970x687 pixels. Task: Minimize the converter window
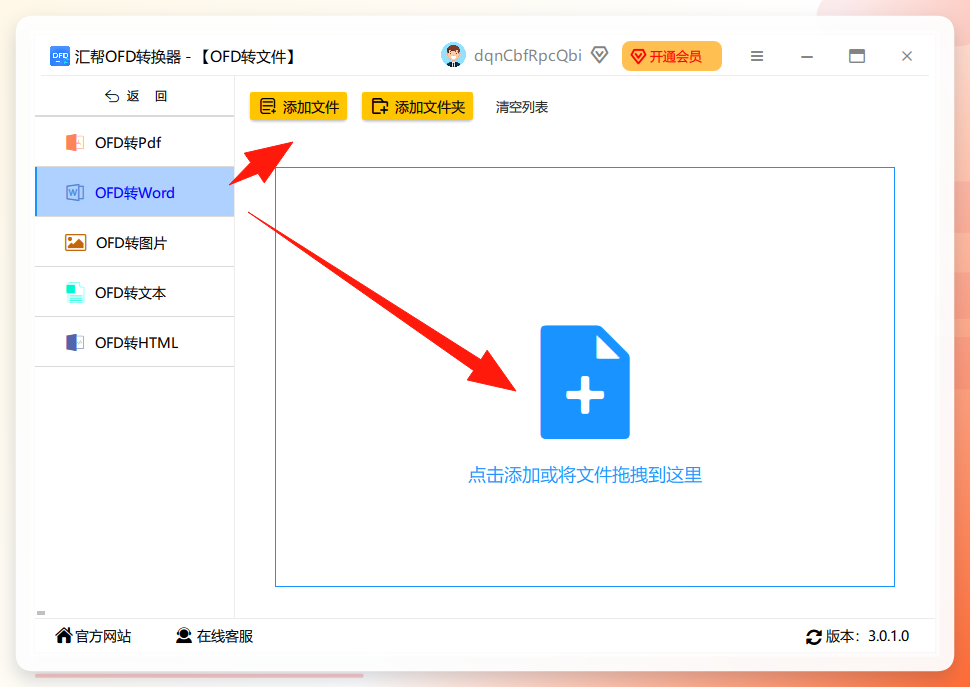807,56
